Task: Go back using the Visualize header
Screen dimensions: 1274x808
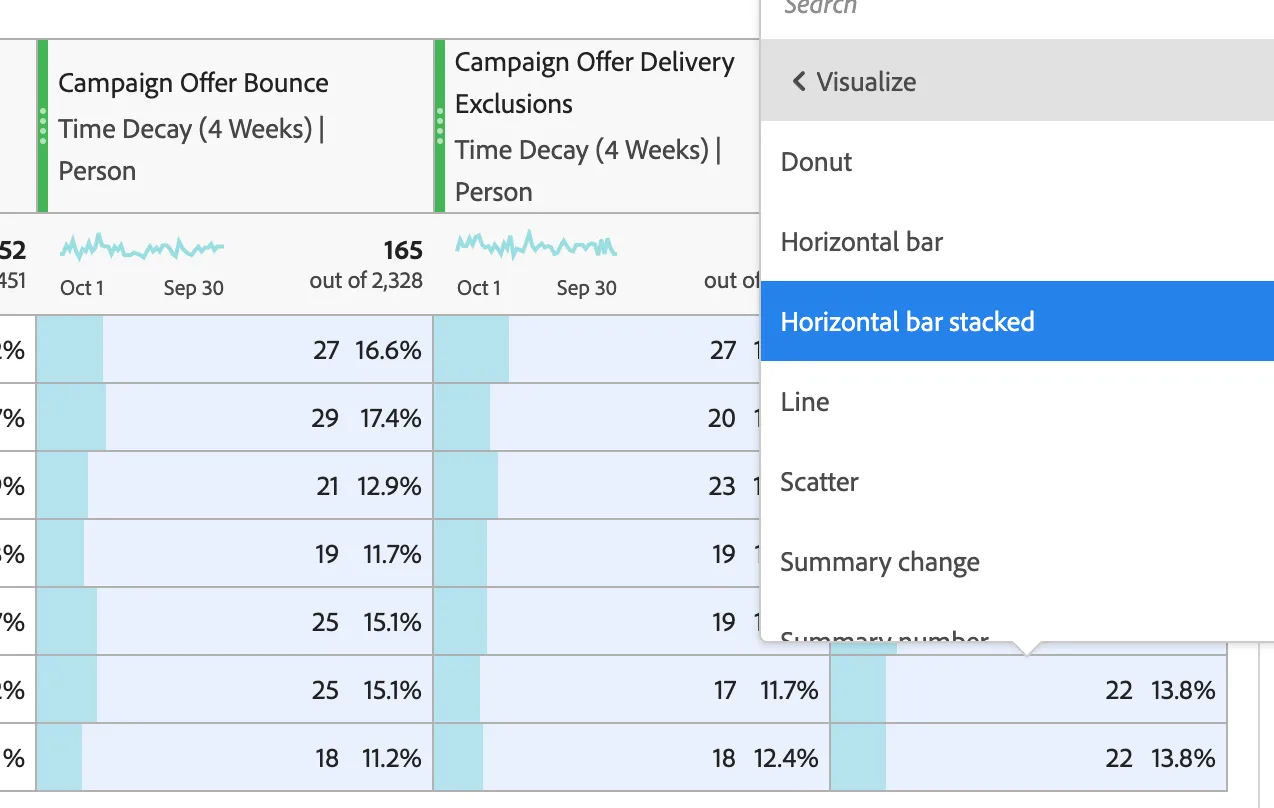Action: pyautogui.click(x=1017, y=81)
